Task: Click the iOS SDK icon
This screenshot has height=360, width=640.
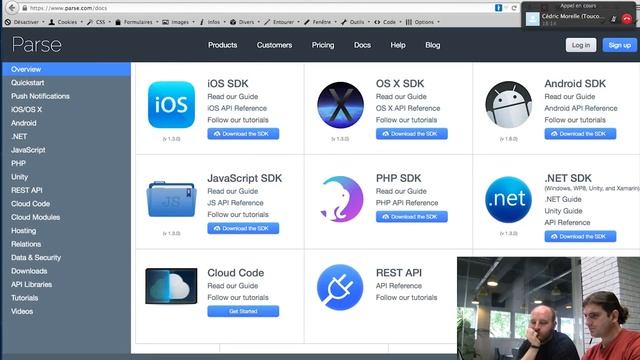Action: (171, 104)
